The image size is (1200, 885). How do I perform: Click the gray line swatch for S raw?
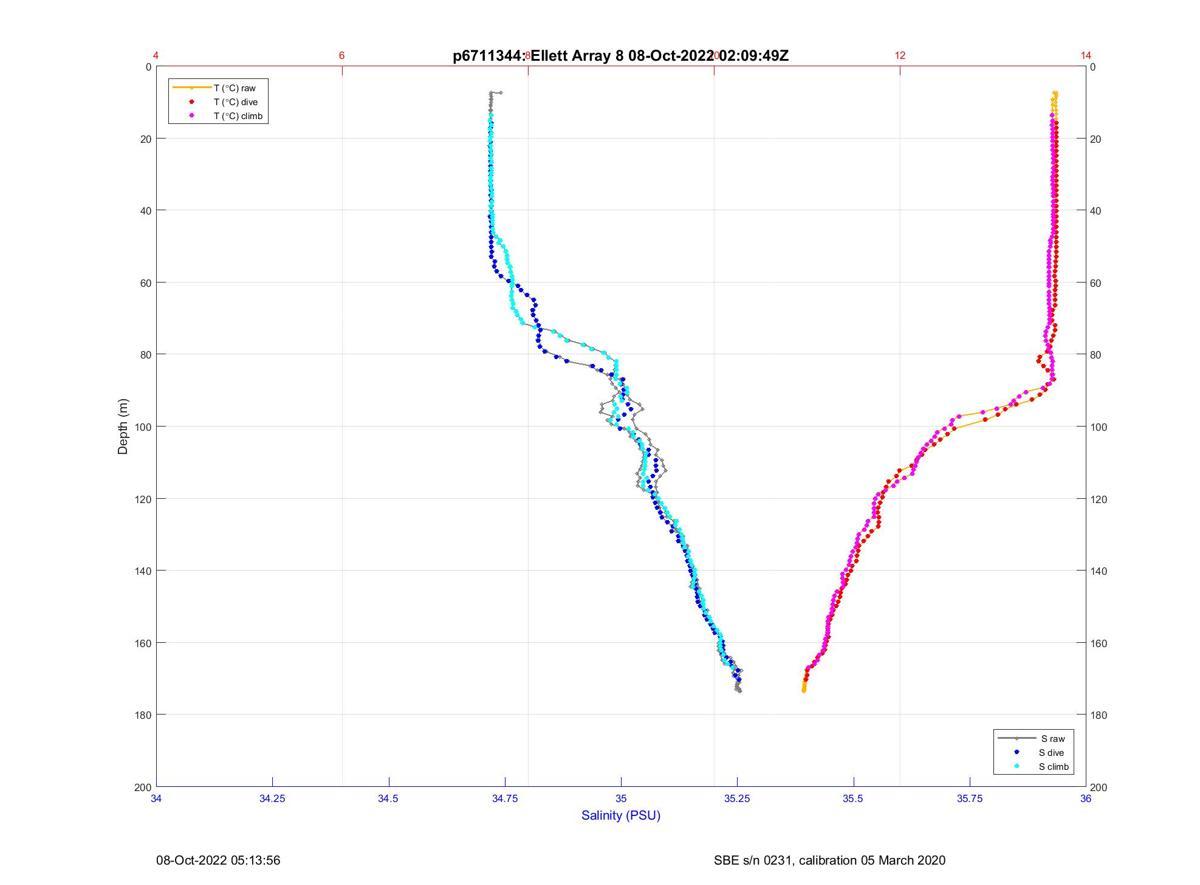click(1017, 738)
